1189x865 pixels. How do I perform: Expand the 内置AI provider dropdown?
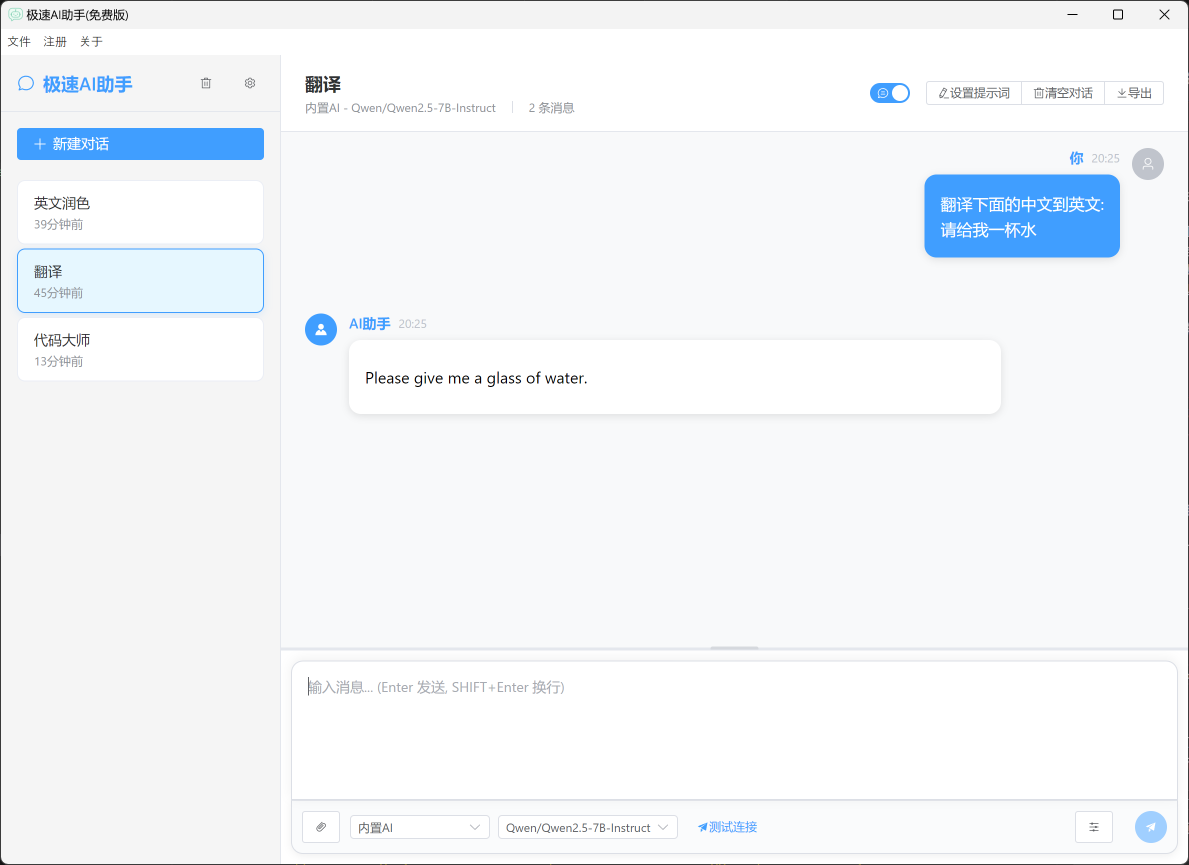[x=419, y=827]
